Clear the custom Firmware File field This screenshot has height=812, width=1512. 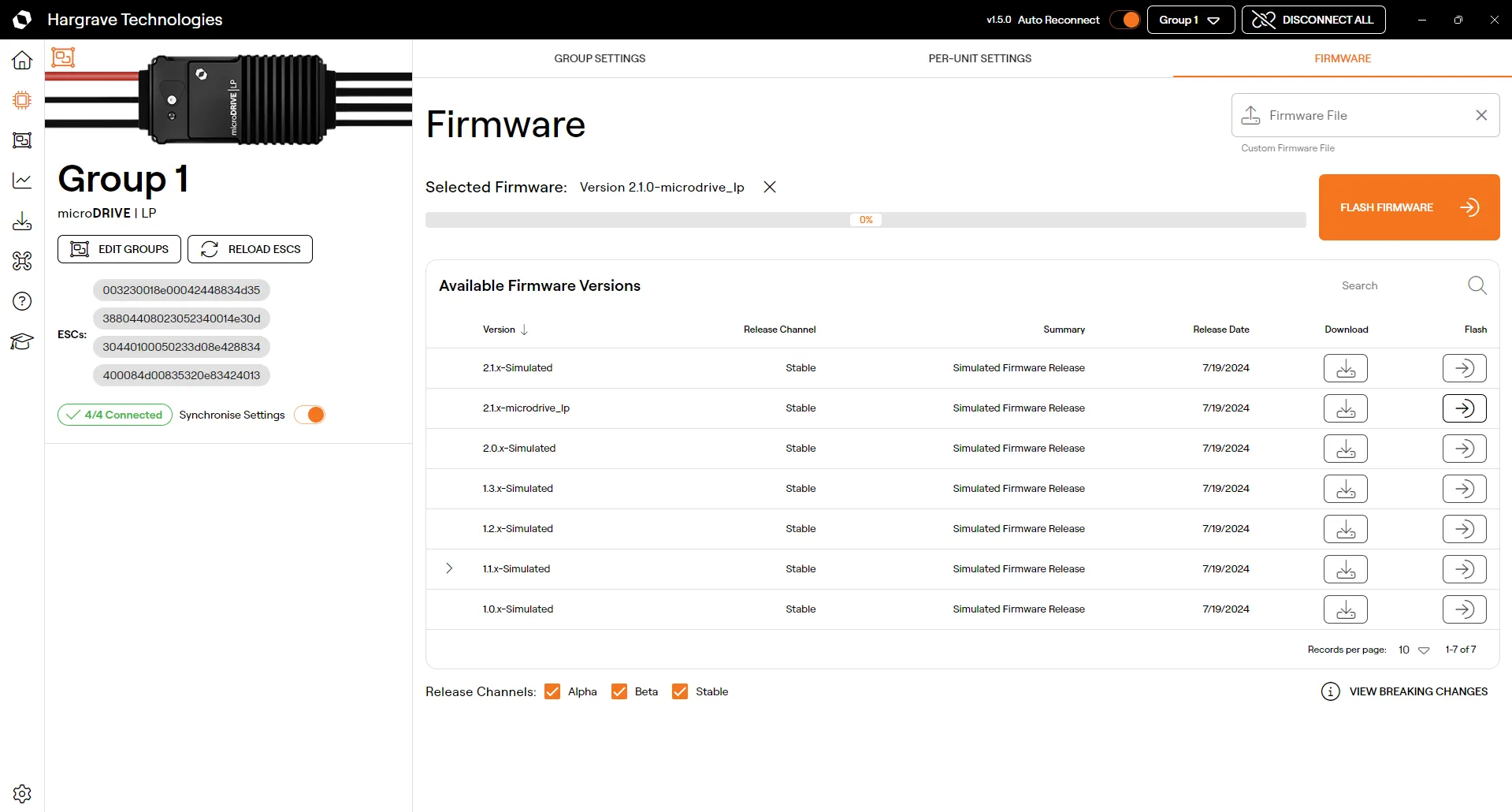click(1481, 115)
